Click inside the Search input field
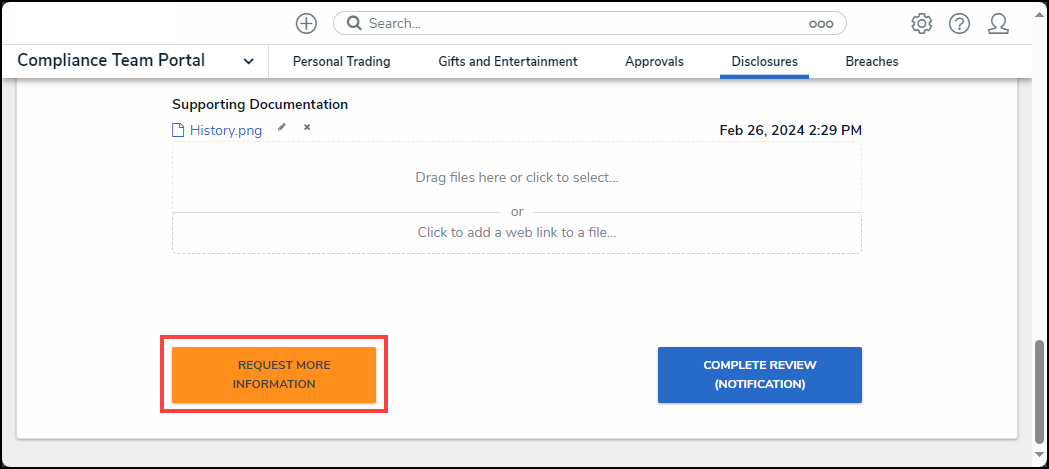This screenshot has width=1049, height=469. 580,23
